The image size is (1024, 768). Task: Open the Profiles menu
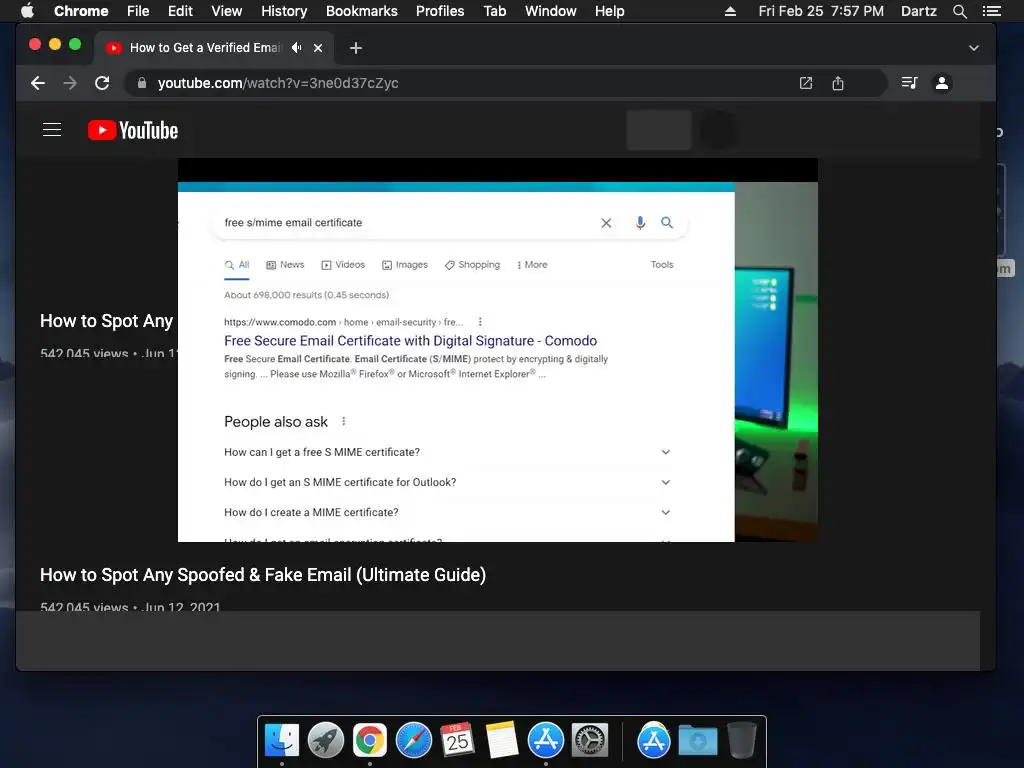(440, 11)
